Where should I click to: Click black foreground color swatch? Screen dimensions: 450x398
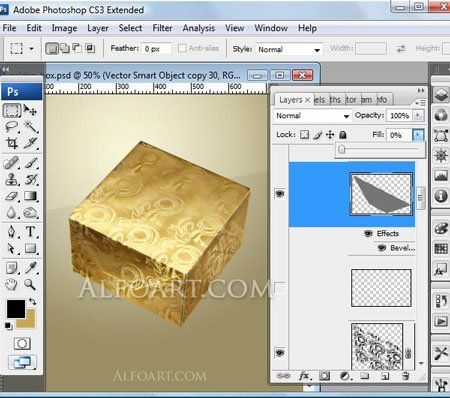tap(16, 309)
